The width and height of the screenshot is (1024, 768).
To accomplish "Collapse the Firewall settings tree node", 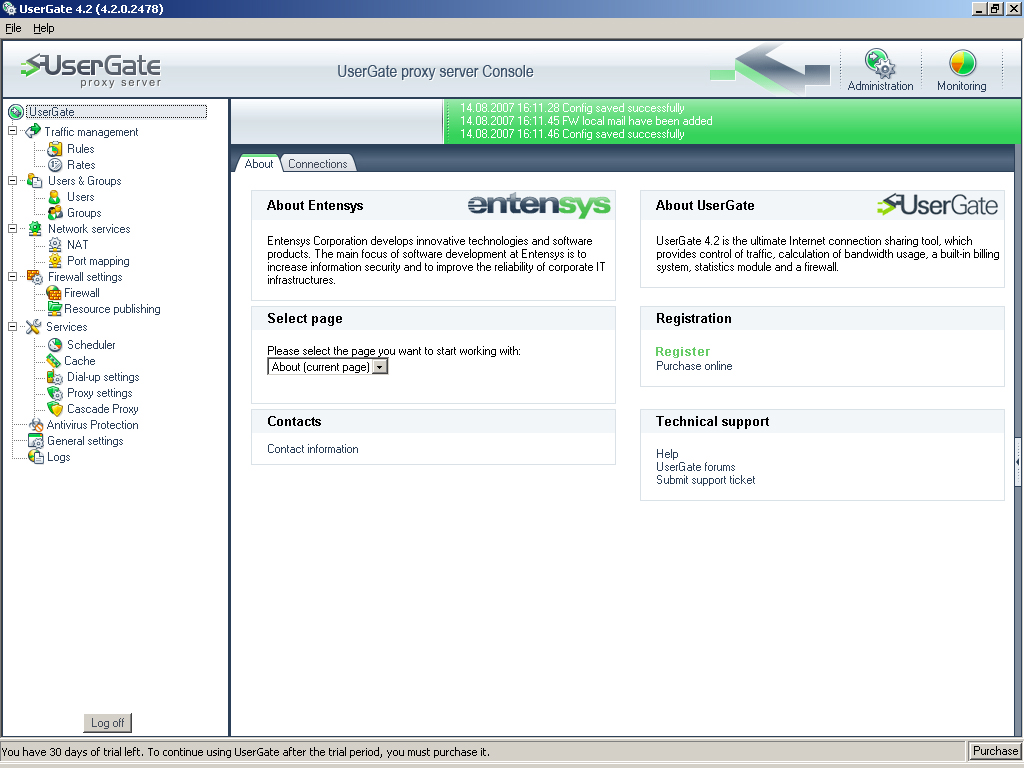I will point(12,277).
